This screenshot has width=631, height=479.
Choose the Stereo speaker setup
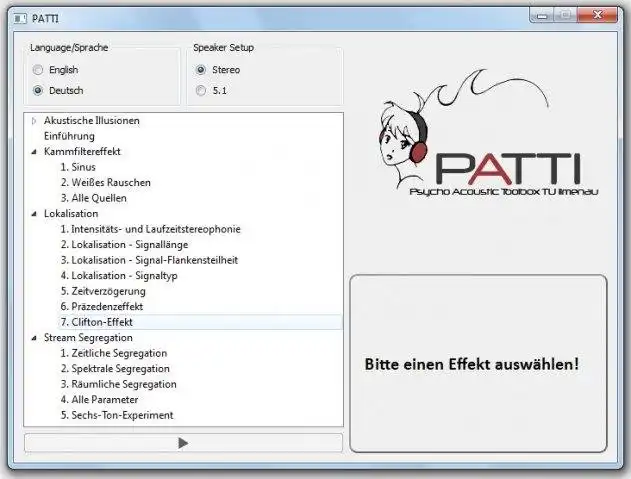[200, 70]
